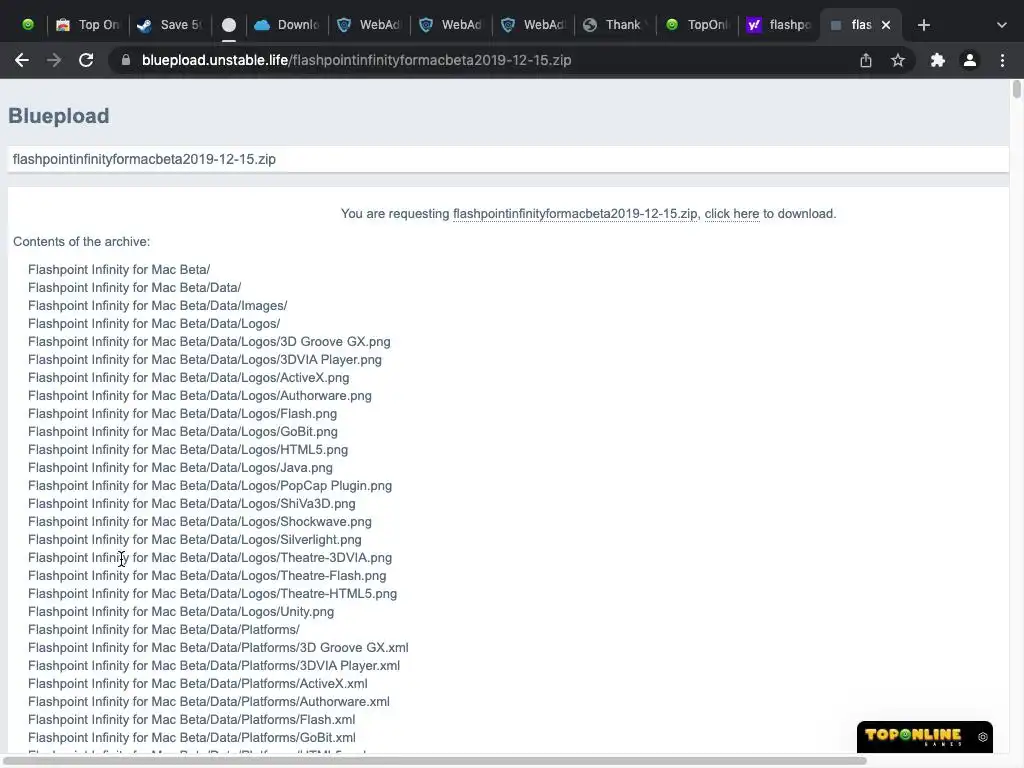The width and height of the screenshot is (1024, 768).
Task: Click the flashpointinfinityformacbeta2019-12-15.zip link in sentence
Action: tap(575, 214)
